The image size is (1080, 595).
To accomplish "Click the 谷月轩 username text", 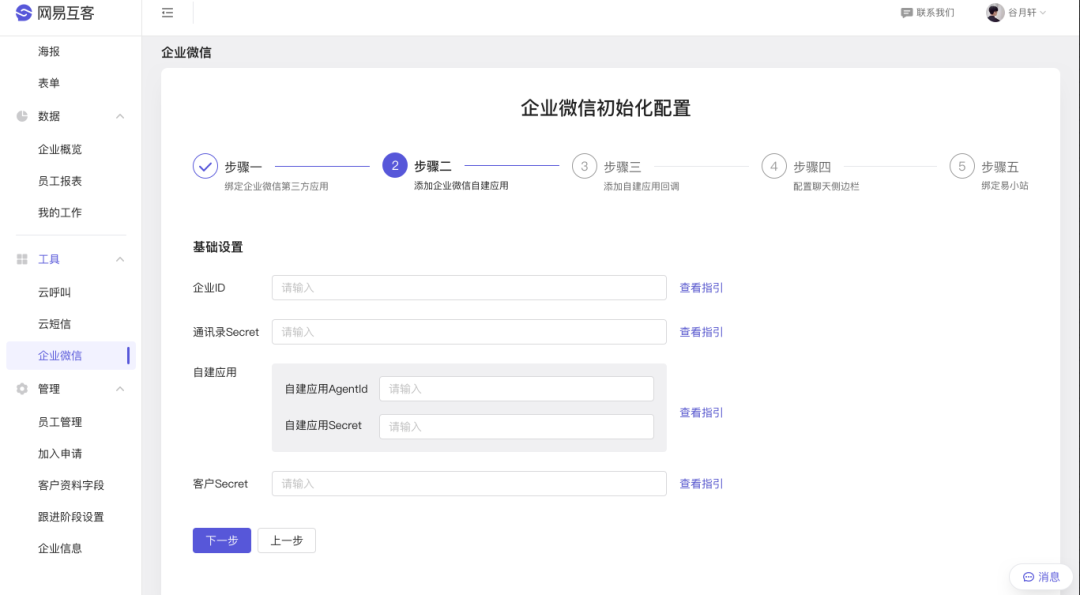I will [x=1022, y=13].
